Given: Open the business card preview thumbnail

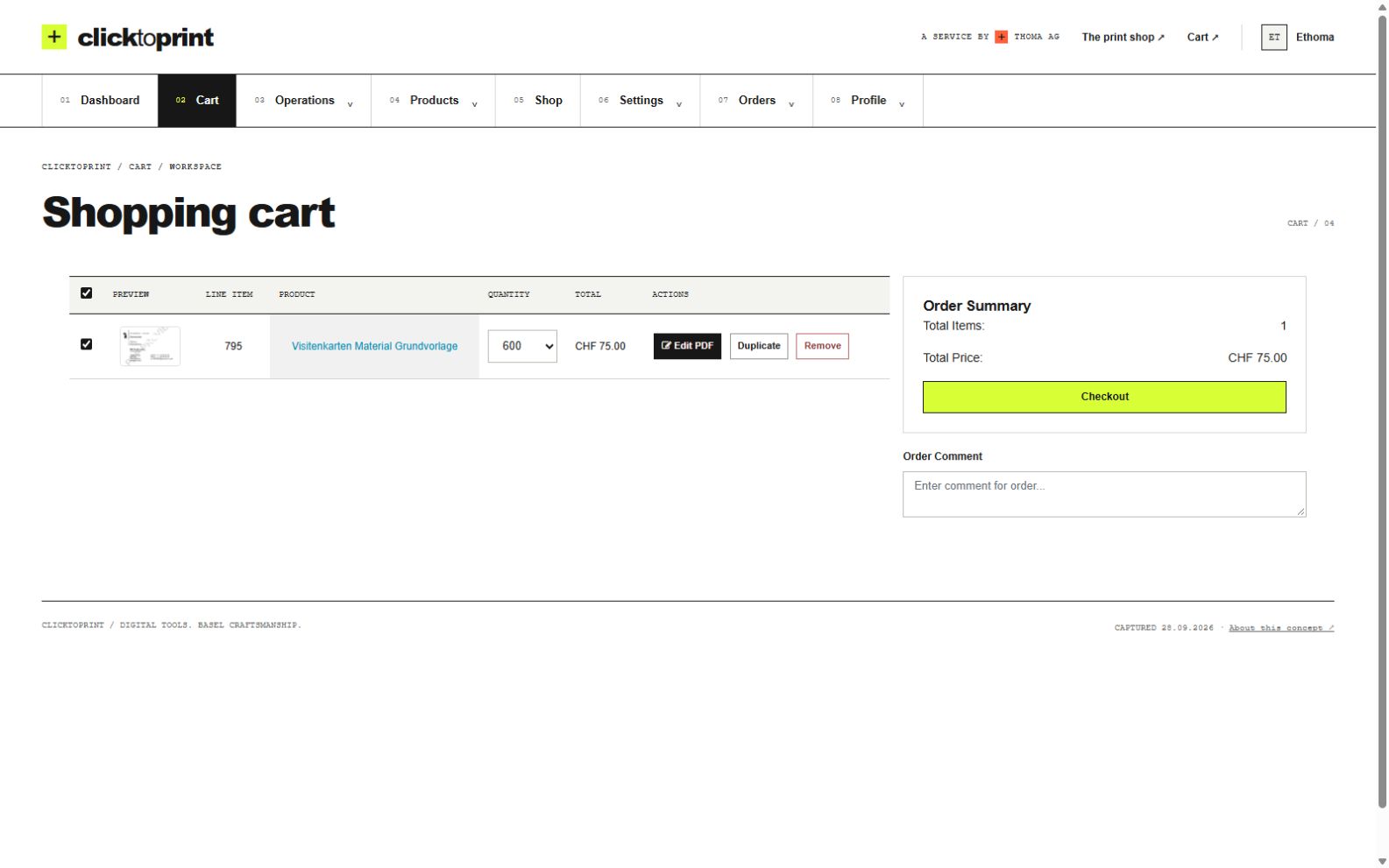Looking at the screenshot, I should click(150, 346).
